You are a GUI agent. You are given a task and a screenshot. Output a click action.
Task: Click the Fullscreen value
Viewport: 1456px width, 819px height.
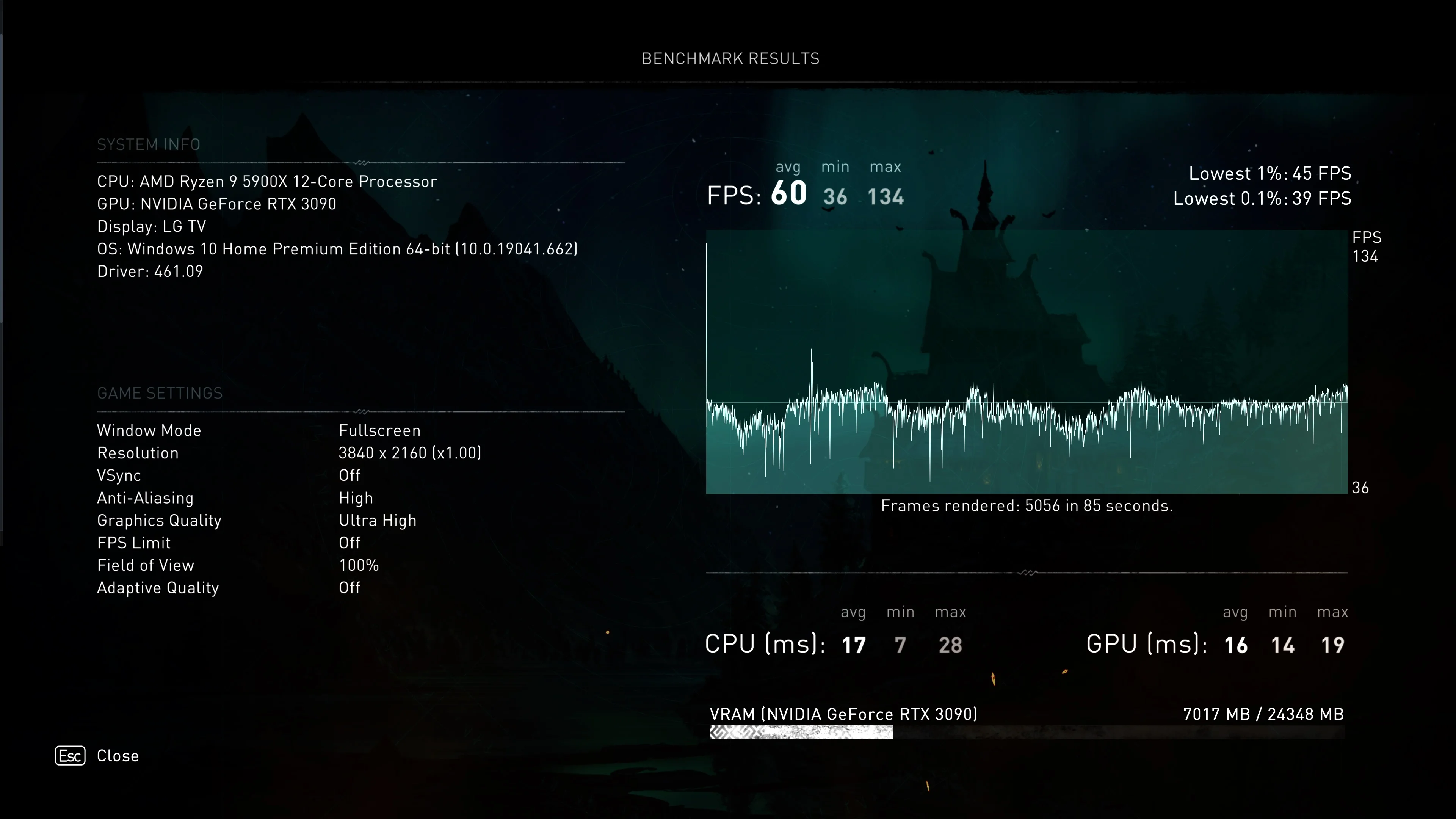point(380,431)
